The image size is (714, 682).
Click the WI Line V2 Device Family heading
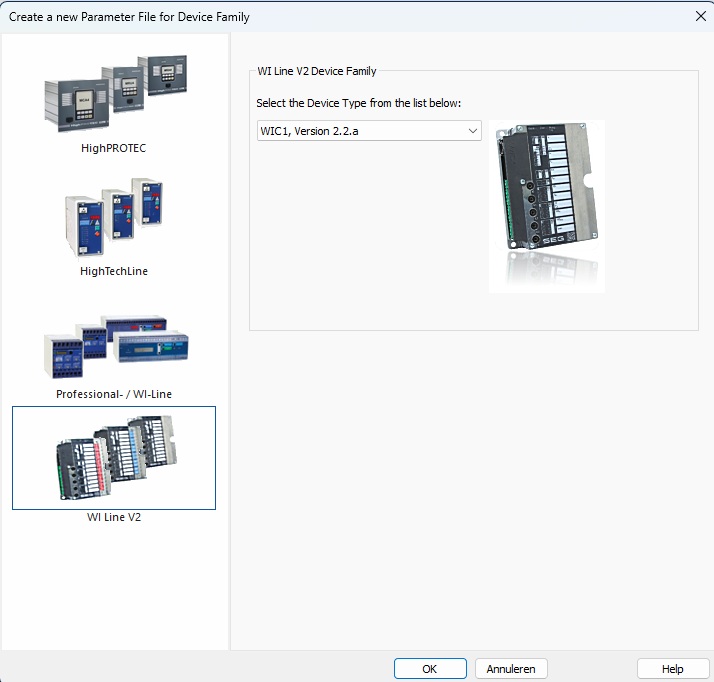coord(316,71)
